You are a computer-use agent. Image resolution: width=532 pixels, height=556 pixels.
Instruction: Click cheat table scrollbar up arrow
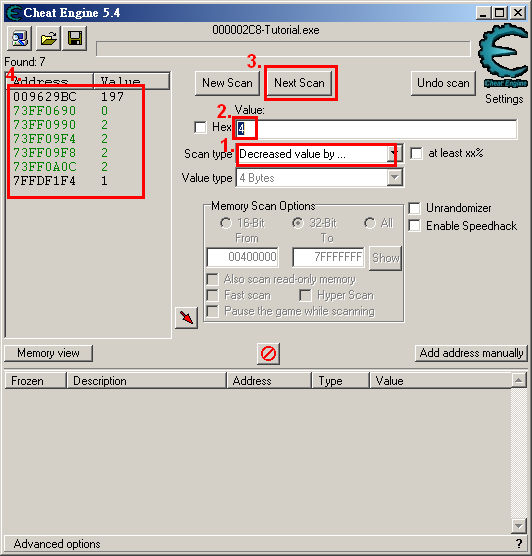[519, 380]
